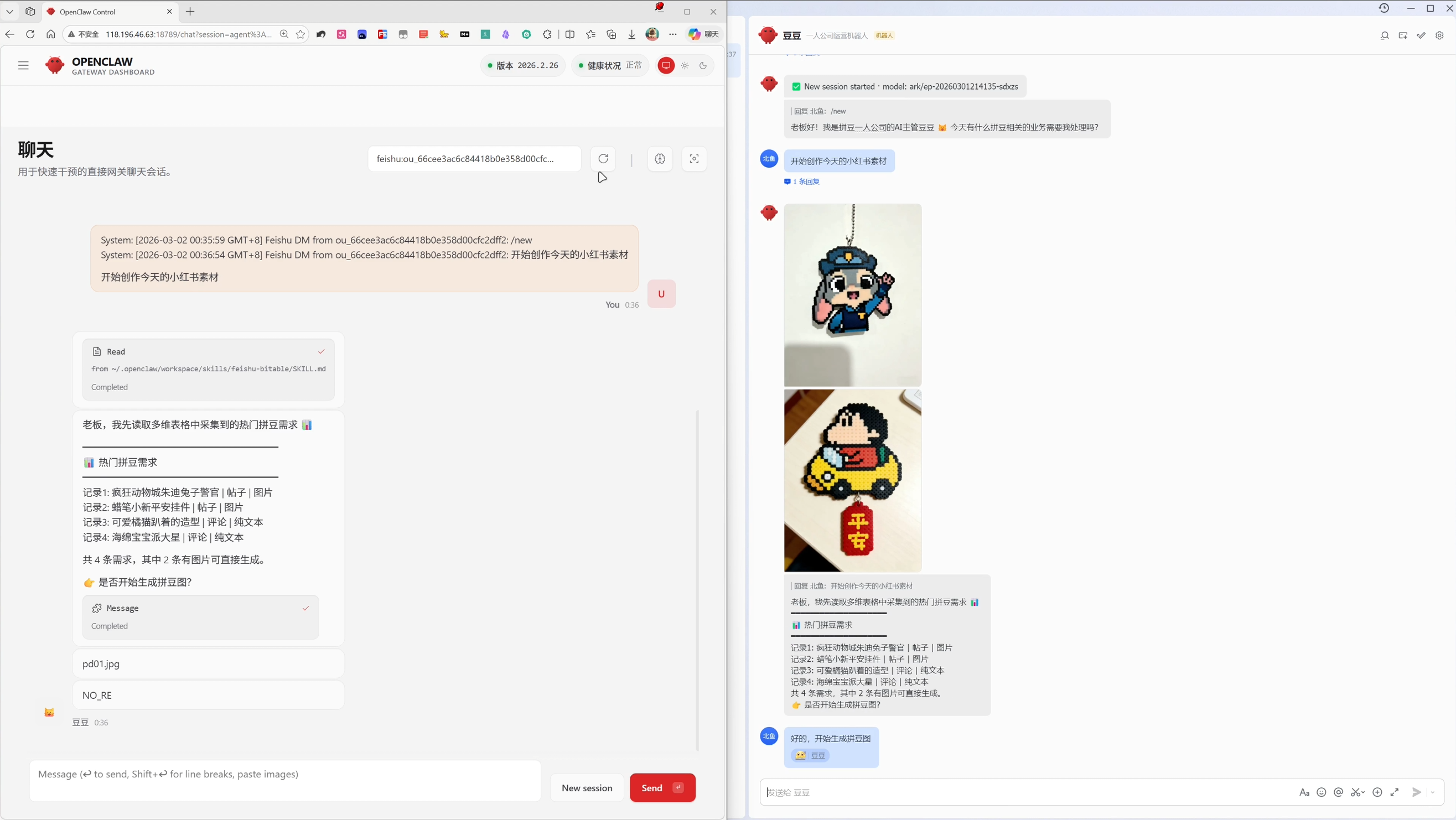Expand the Message tool call card
Screen dimensions: 1456x820
click(x=201, y=616)
